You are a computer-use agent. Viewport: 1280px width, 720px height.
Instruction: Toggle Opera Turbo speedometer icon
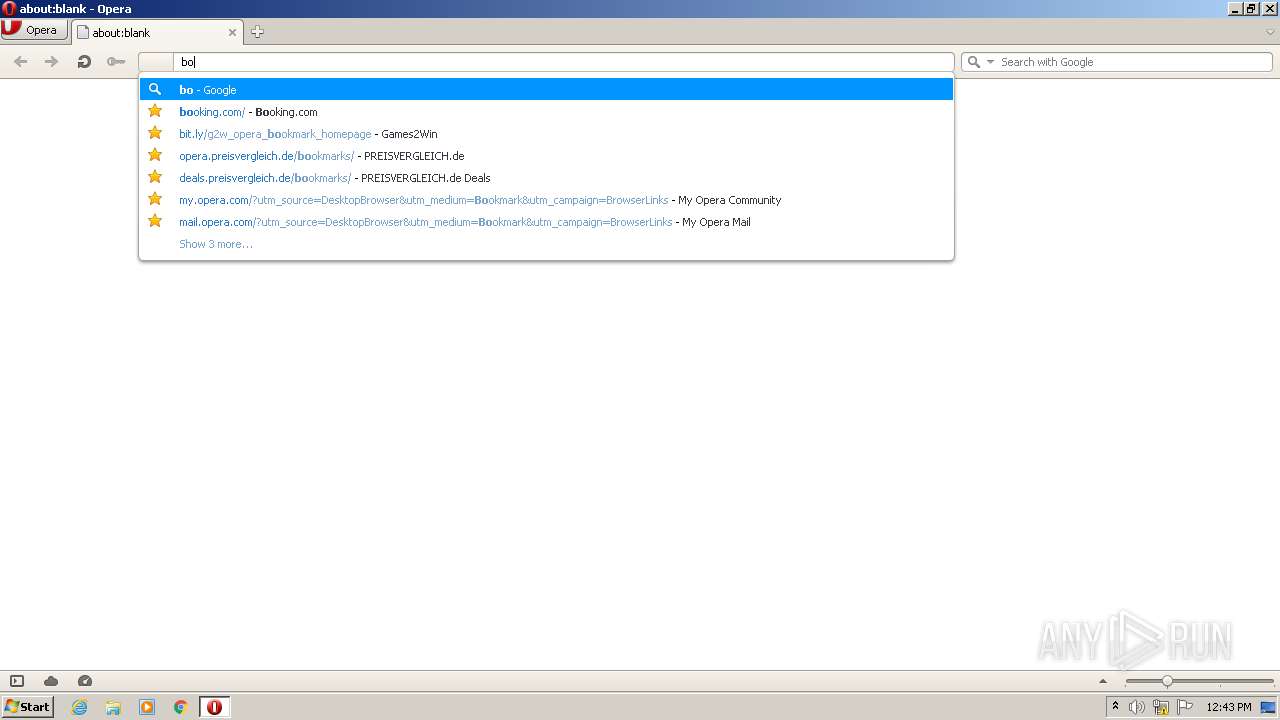click(x=85, y=681)
